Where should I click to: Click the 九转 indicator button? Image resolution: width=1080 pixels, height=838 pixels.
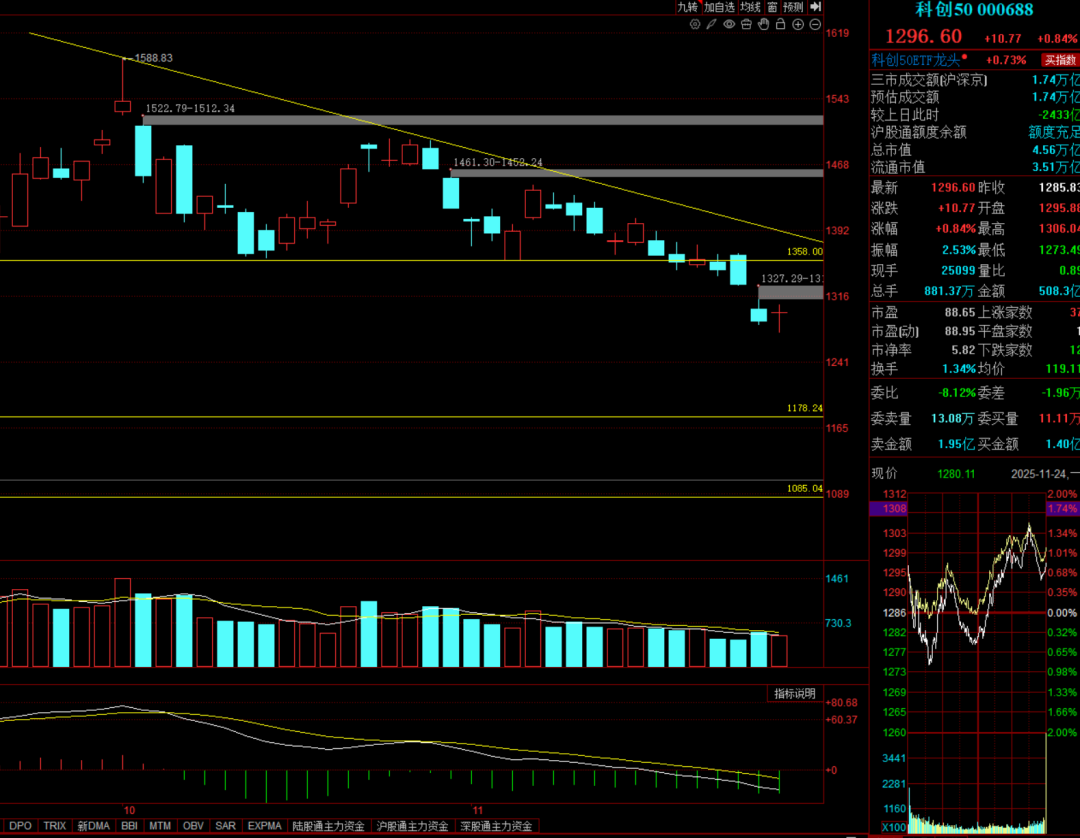pos(689,7)
